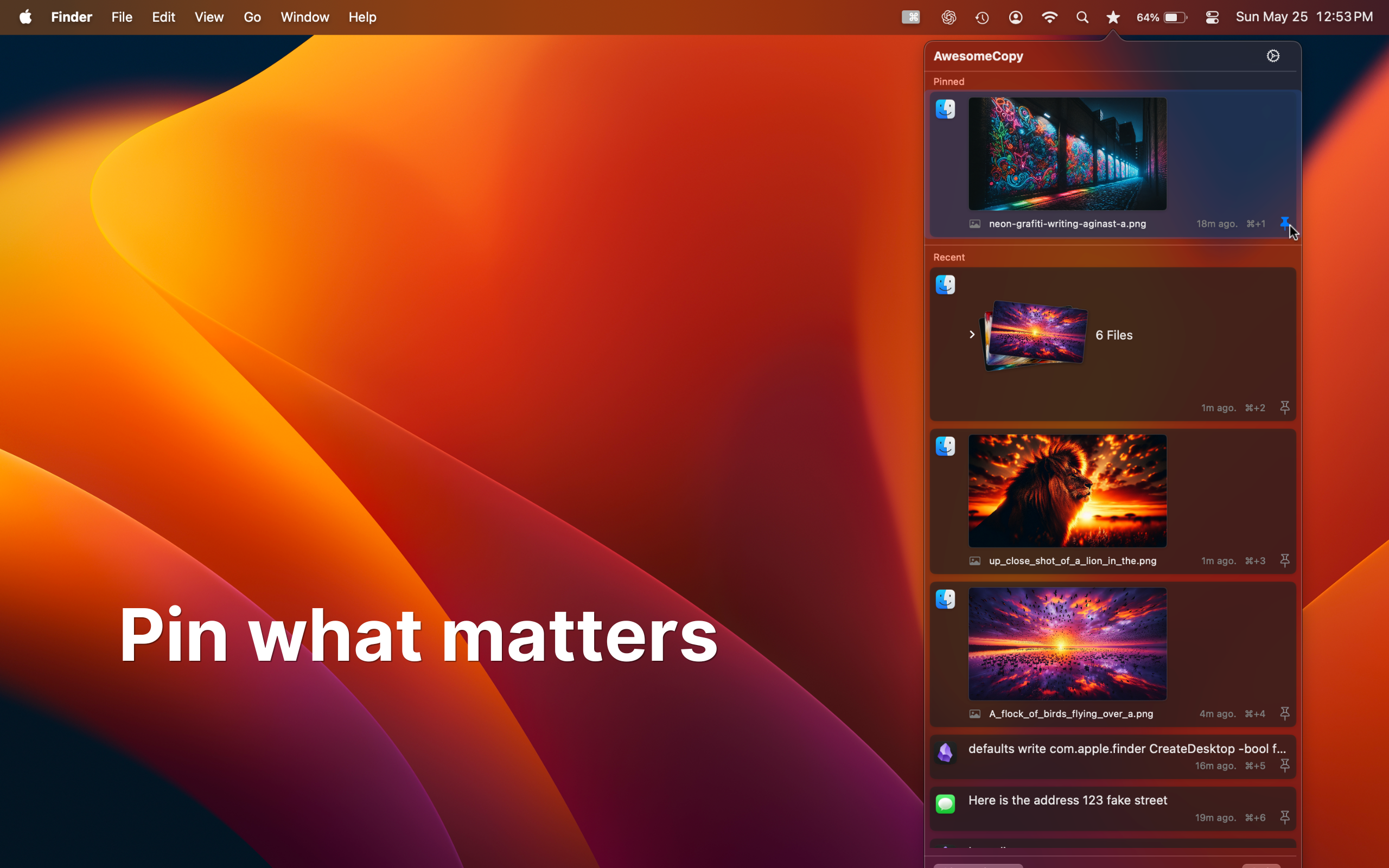Open the Apple menu
Screen dimensions: 1389x868
(26, 17)
